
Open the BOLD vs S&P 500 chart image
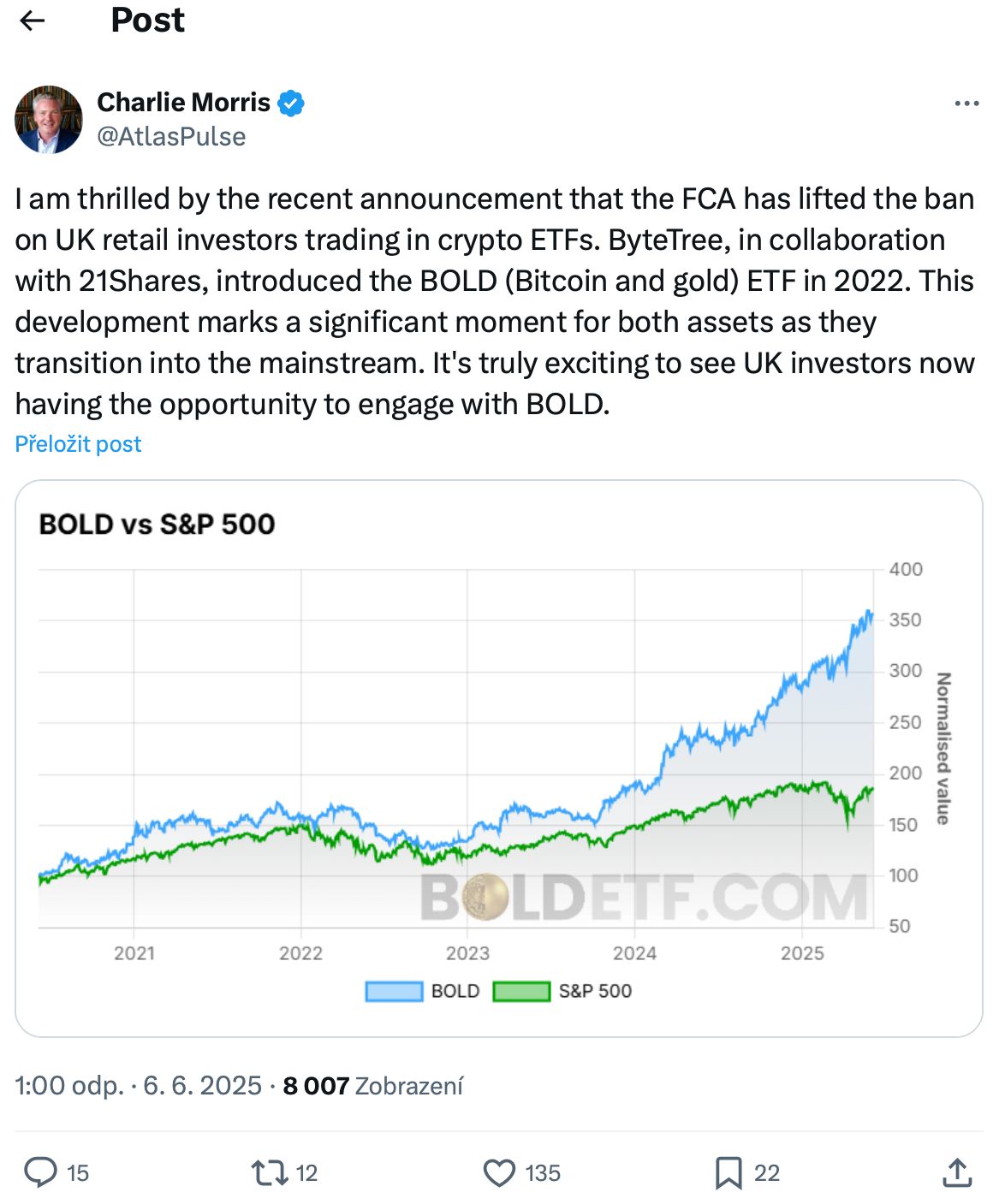point(499,758)
